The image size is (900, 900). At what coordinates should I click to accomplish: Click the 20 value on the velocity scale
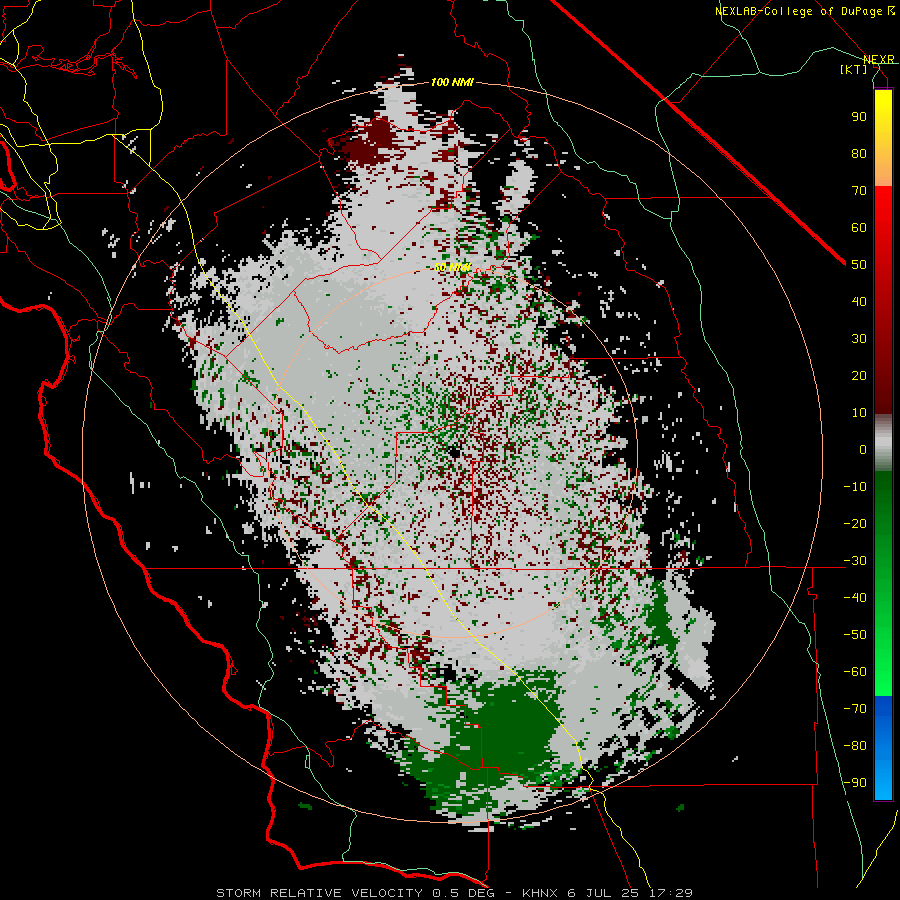(x=859, y=376)
